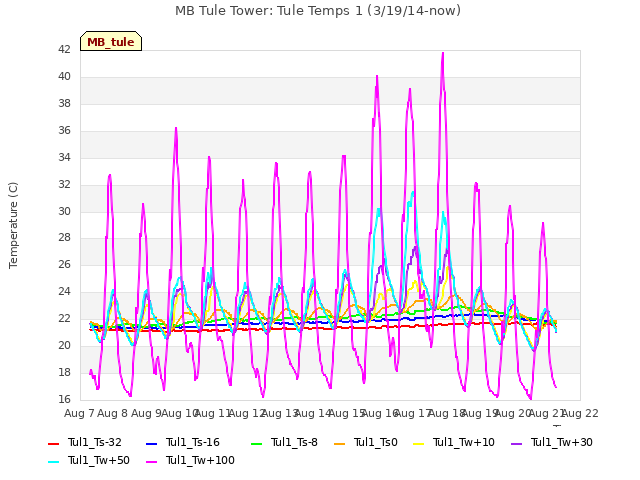Click the chart title text

[318, 11]
